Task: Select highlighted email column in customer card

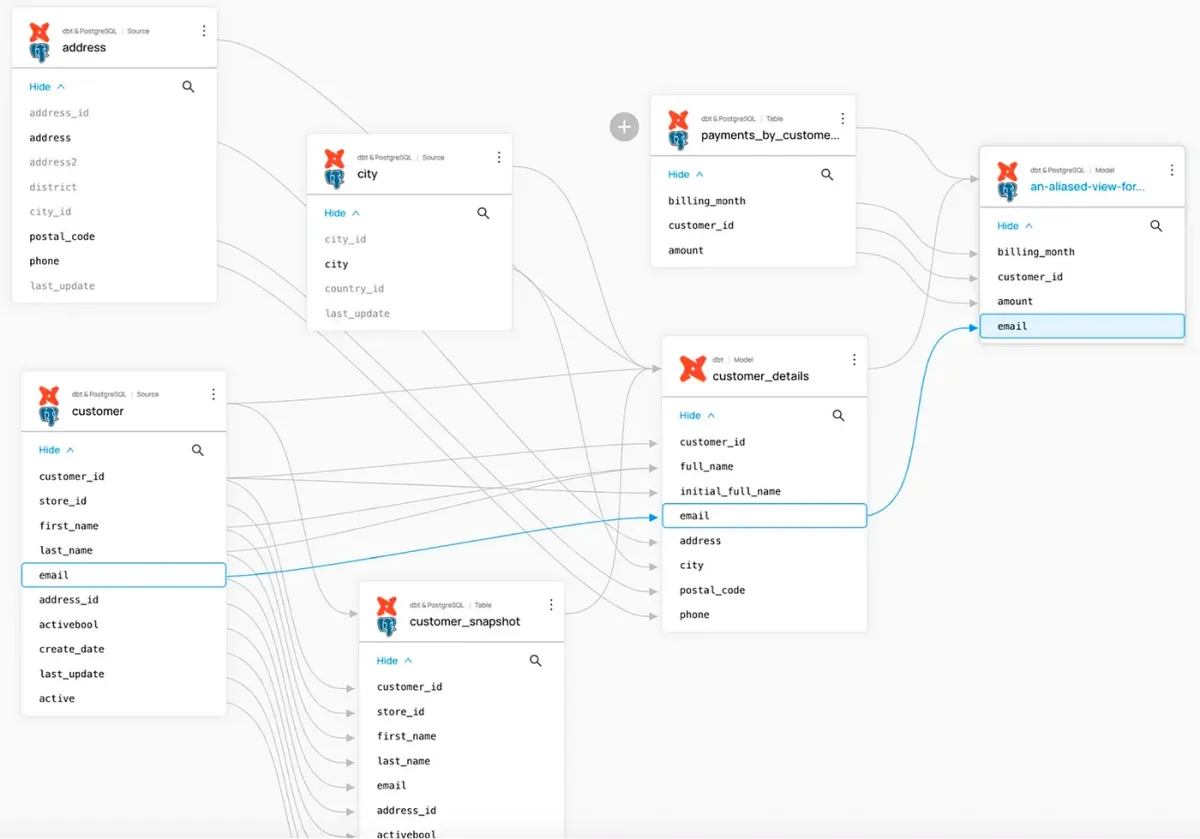Action: 124,575
